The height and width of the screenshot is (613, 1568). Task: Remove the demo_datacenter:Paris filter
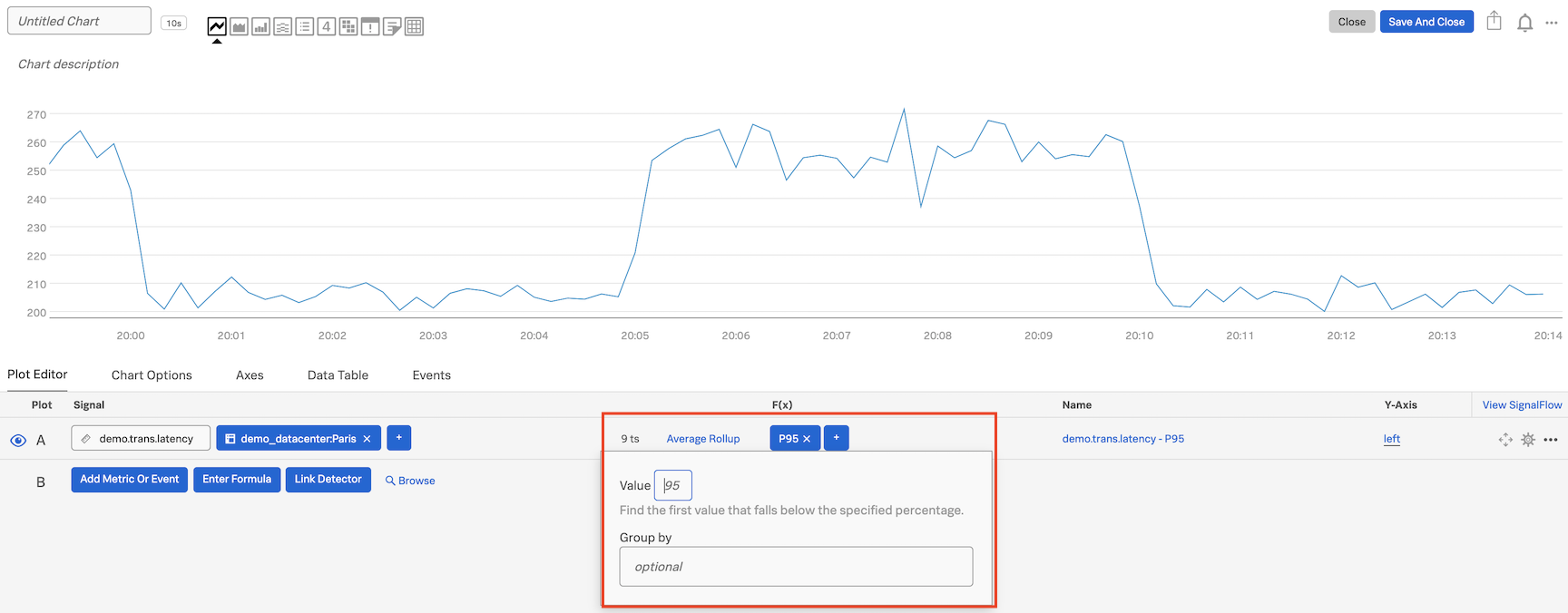click(x=367, y=439)
